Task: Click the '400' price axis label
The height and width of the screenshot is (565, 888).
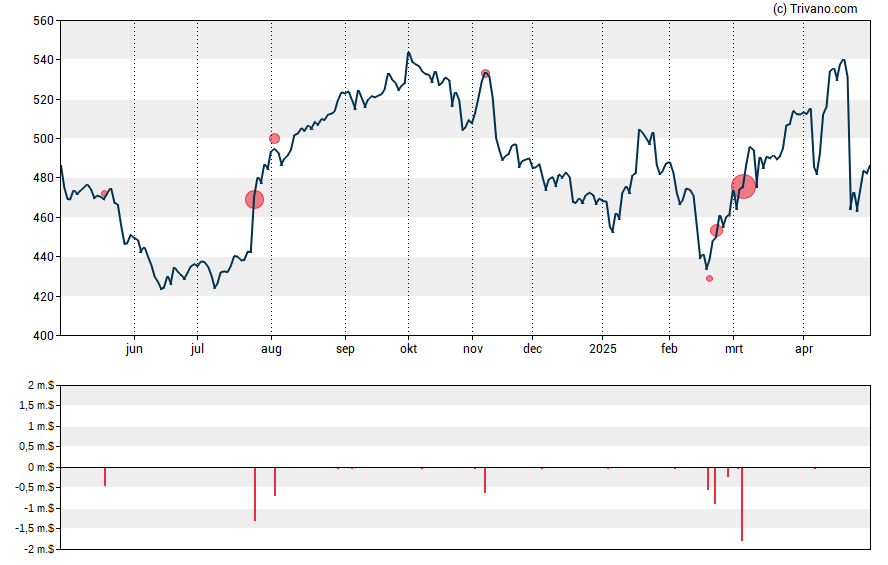Action: [x=44, y=336]
